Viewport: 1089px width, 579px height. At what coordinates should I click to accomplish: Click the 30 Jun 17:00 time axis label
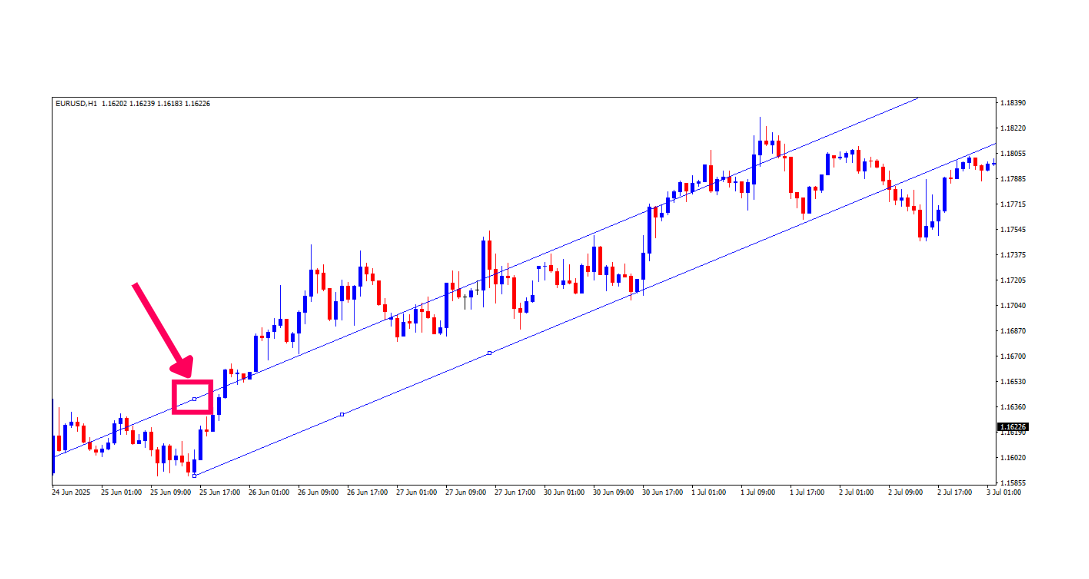(x=661, y=492)
